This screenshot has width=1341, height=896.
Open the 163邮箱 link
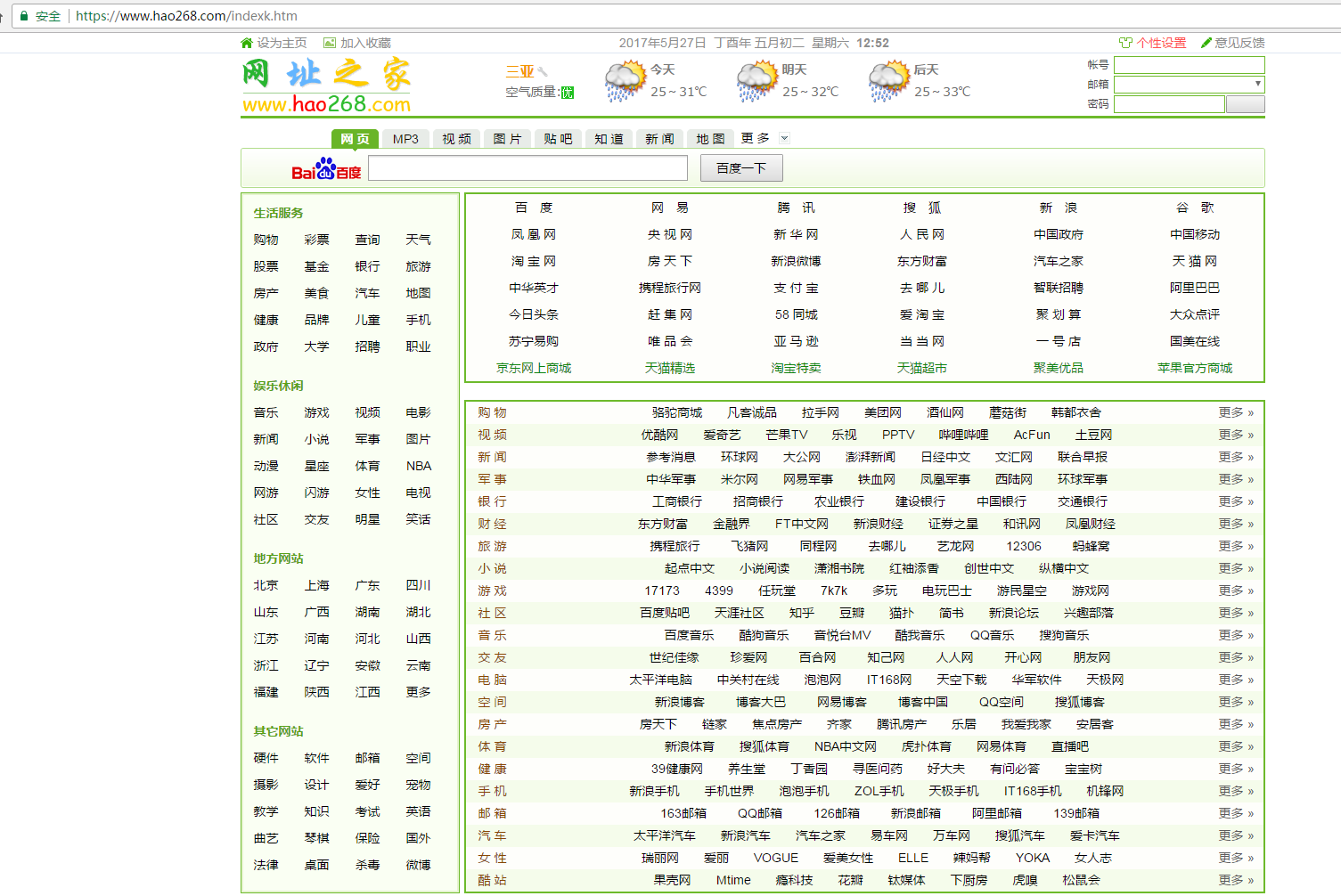tap(683, 813)
